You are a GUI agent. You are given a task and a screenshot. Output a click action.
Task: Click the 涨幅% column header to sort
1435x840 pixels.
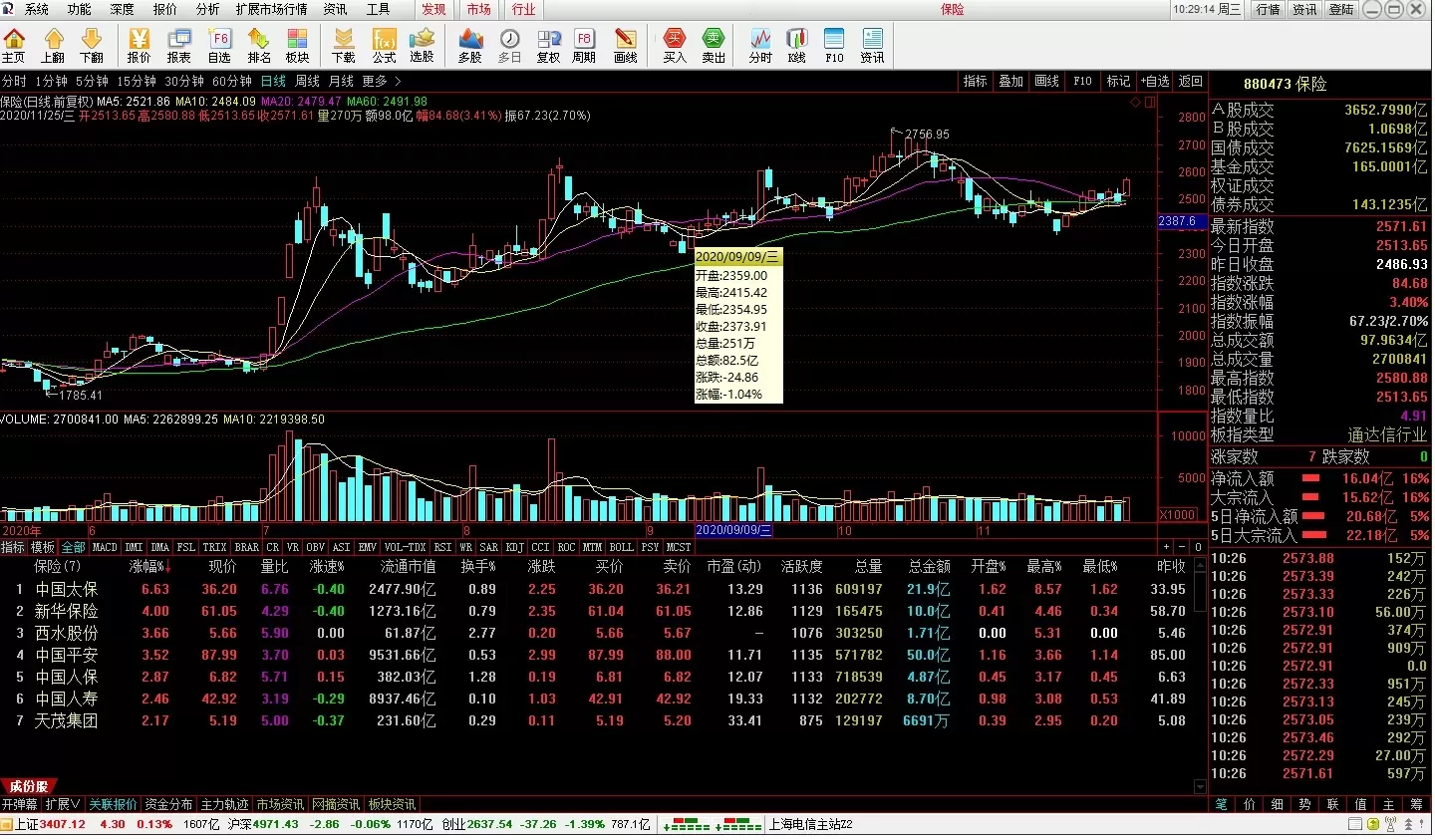(x=149, y=566)
